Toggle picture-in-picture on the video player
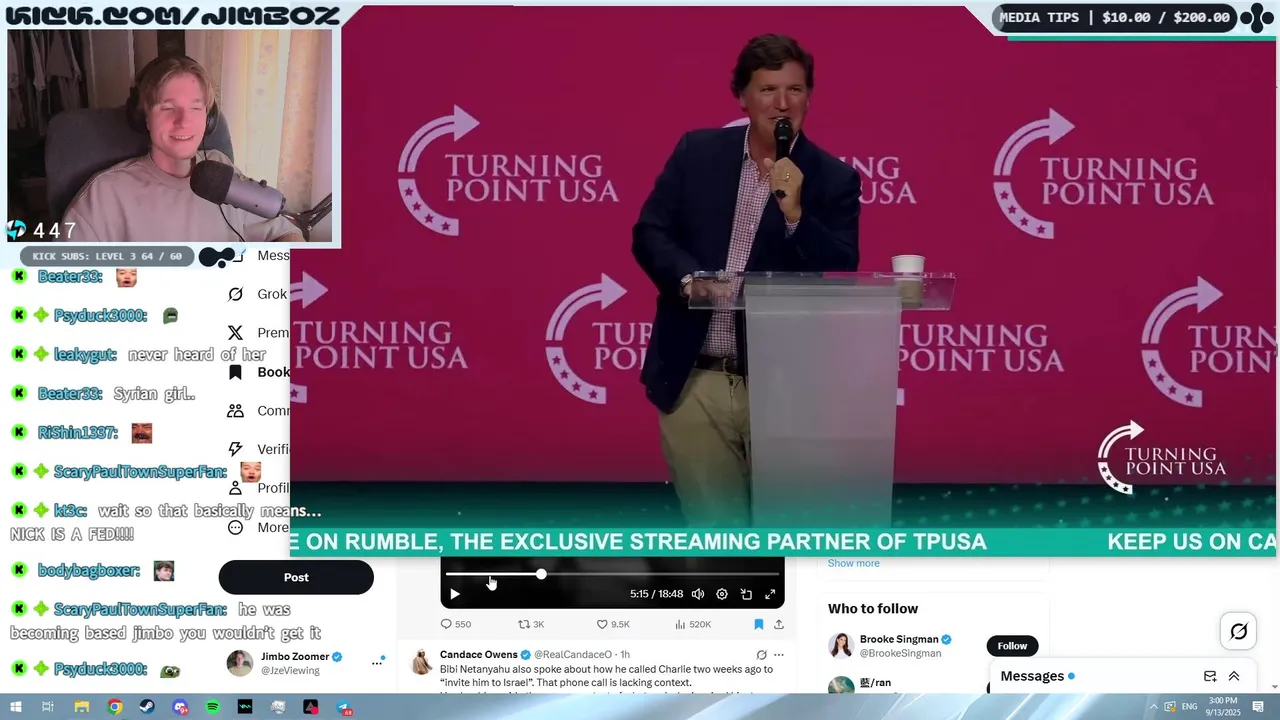This screenshot has height=720, width=1280. [x=746, y=594]
